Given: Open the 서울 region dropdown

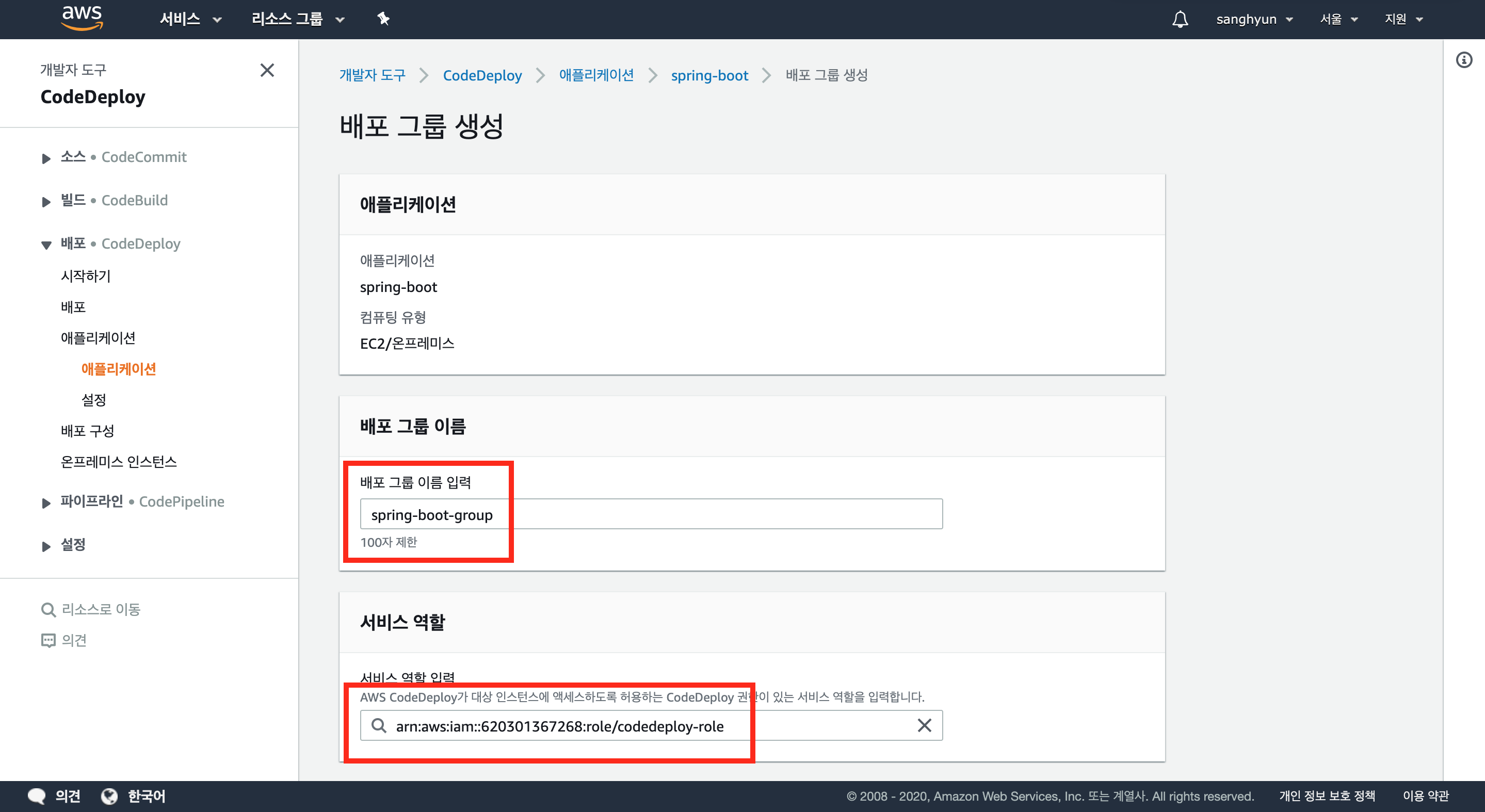Looking at the screenshot, I should pos(1338,19).
